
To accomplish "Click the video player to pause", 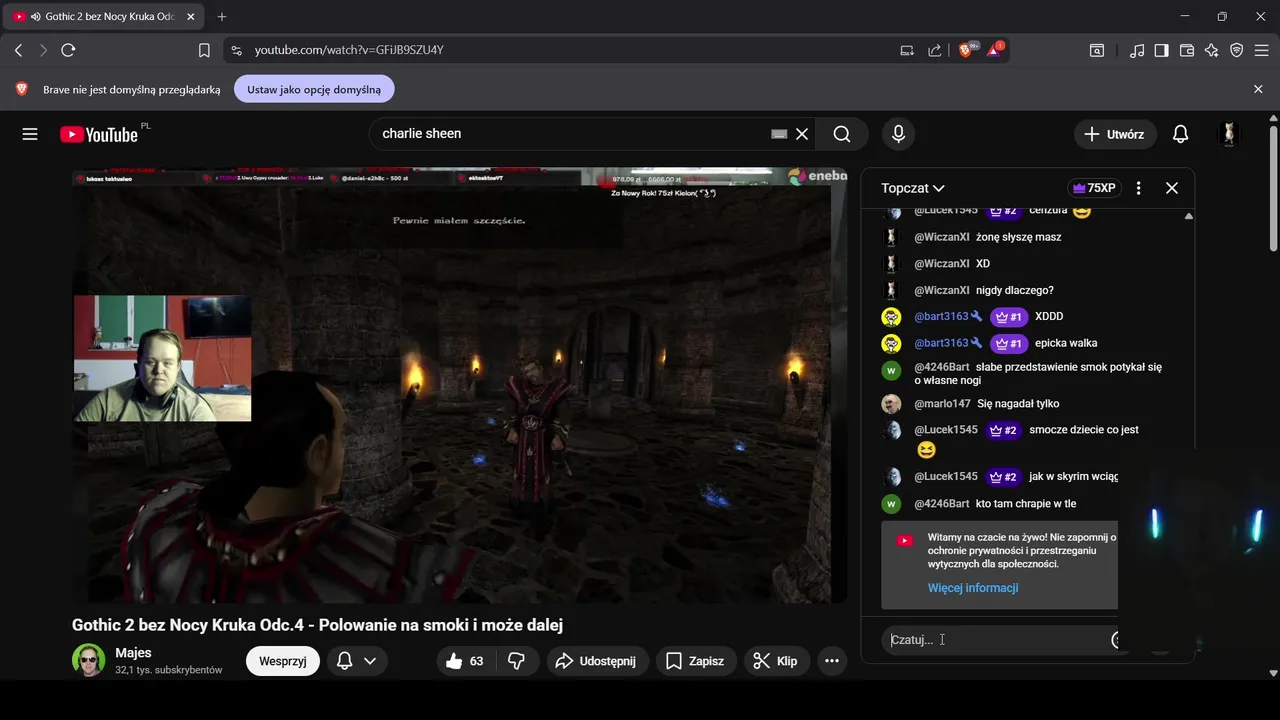I will pos(459,385).
